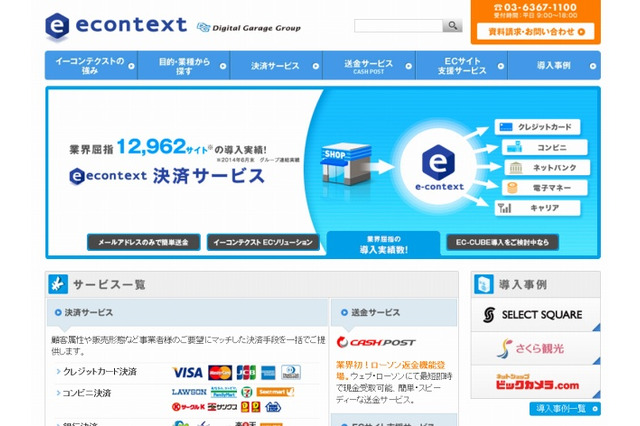Click the MasterCard logo
Viewport: 640px width, 426px height.
coord(220,373)
